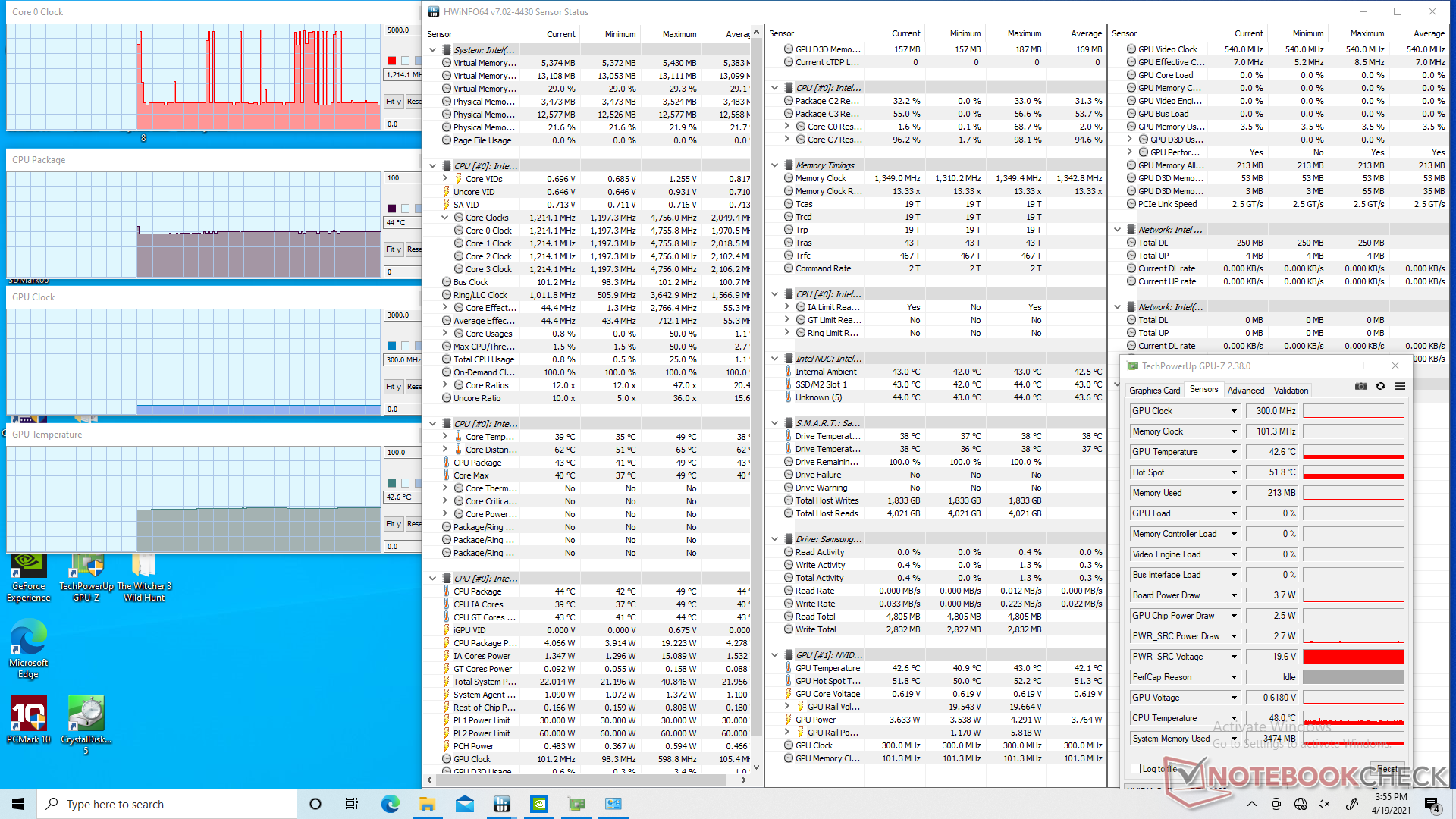Expand the Core VIDs sensor row
1456x819 pixels.
(445, 179)
